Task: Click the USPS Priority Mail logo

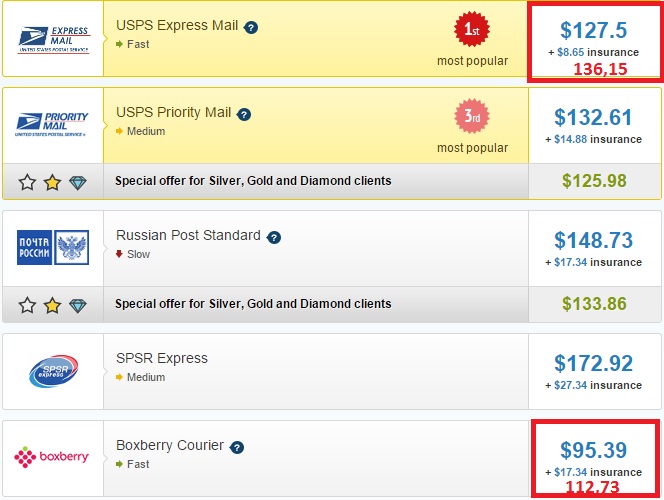Action: (x=53, y=124)
